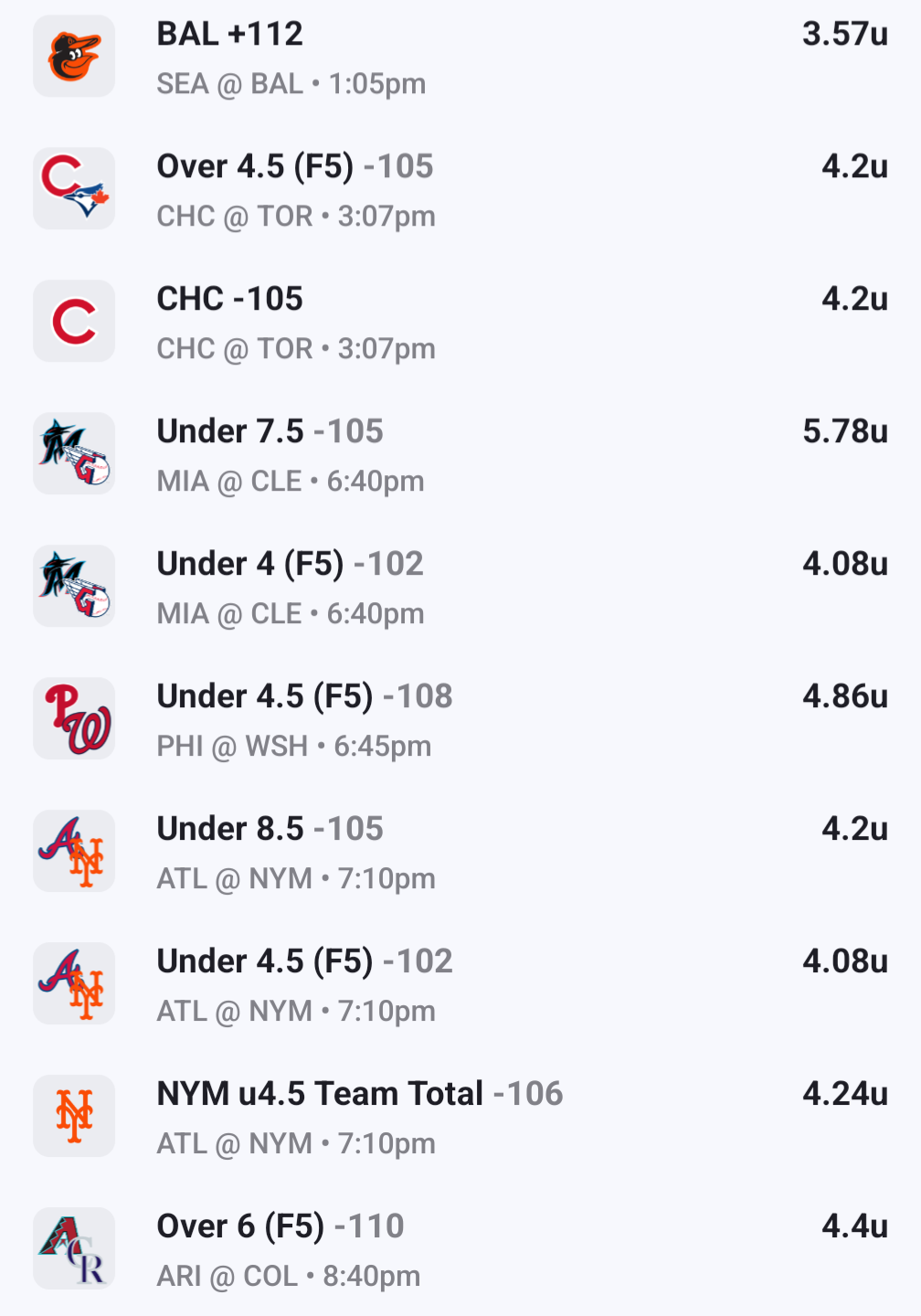
Task: Click the Marlins–Guardians icon beside Under 7.5
Action: tap(74, 454)
